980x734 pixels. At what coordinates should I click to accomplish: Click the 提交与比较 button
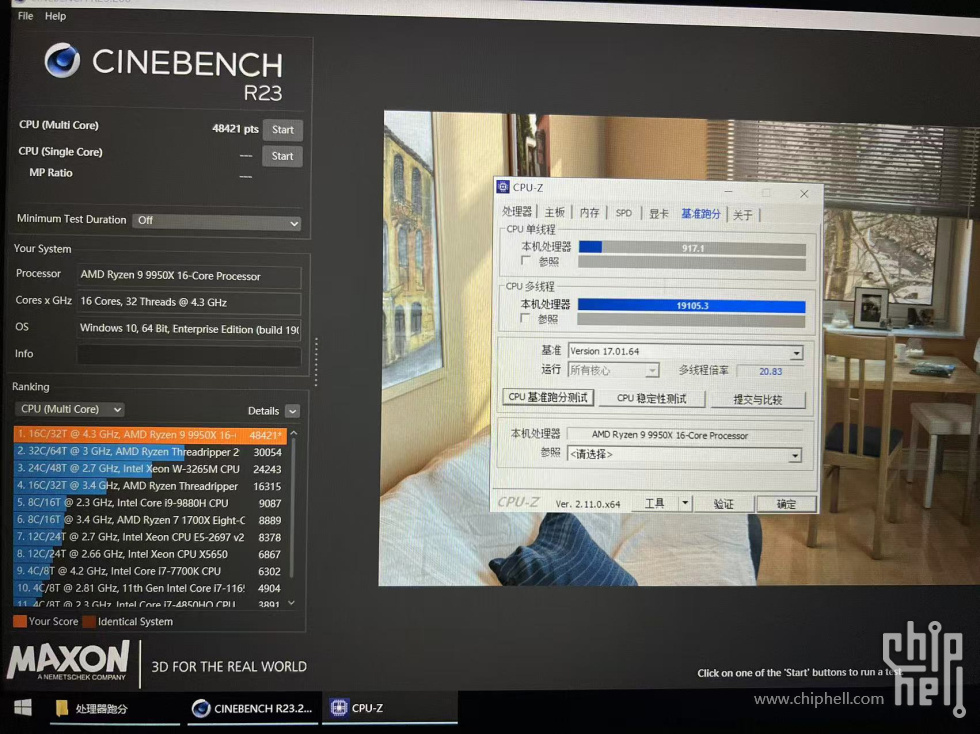click(758, 400)
